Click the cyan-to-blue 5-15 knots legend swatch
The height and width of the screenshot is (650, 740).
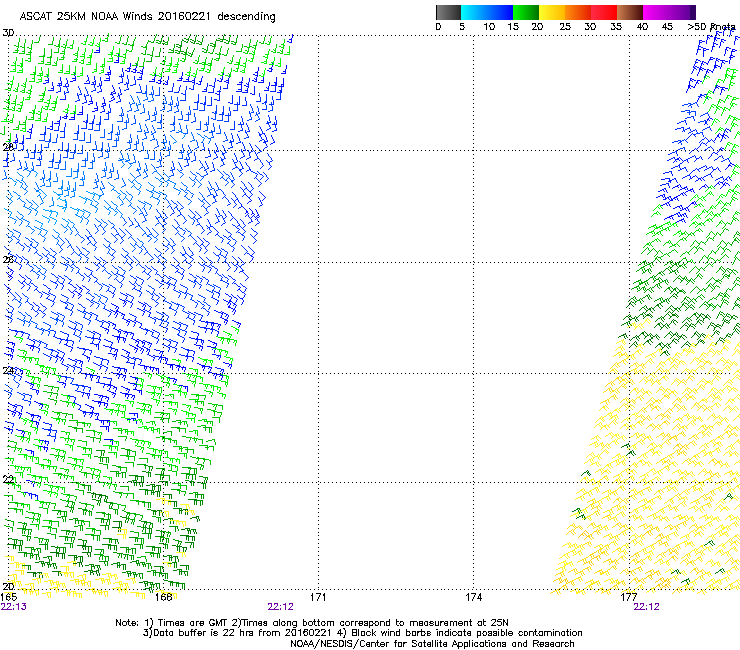487,12
